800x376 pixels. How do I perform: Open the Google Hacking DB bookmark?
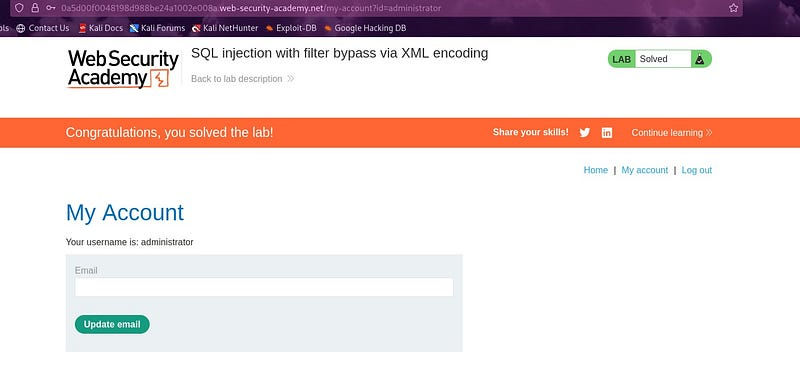point(365,28)
